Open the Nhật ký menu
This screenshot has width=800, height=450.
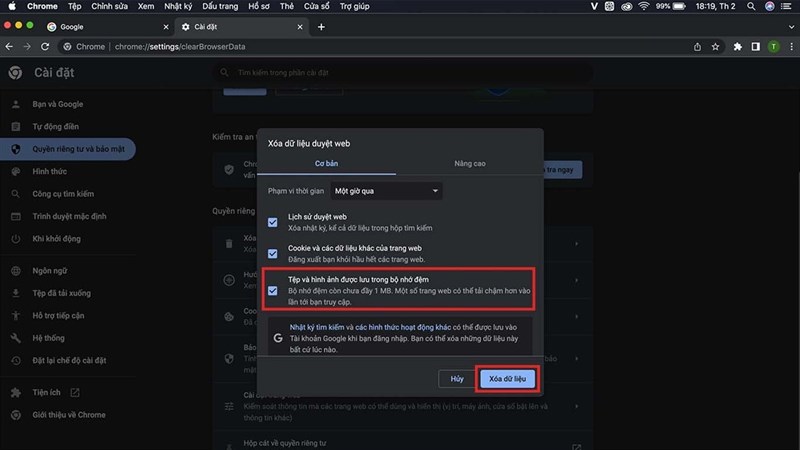point(178,6)
